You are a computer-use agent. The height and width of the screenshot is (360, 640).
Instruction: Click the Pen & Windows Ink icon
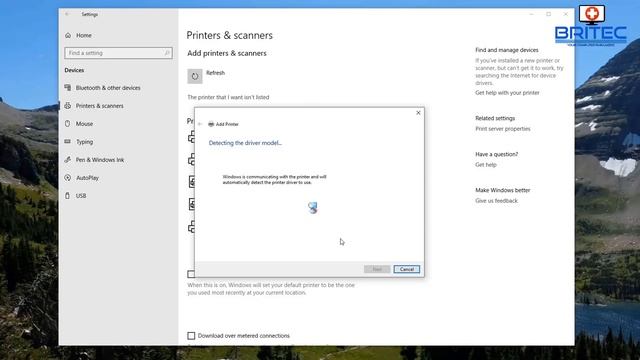point(68,159)
